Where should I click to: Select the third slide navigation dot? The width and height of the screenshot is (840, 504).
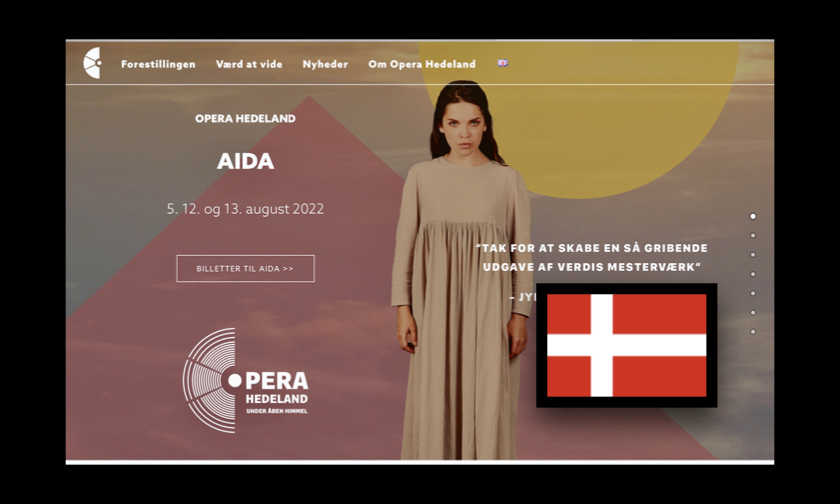click(753, 255)
